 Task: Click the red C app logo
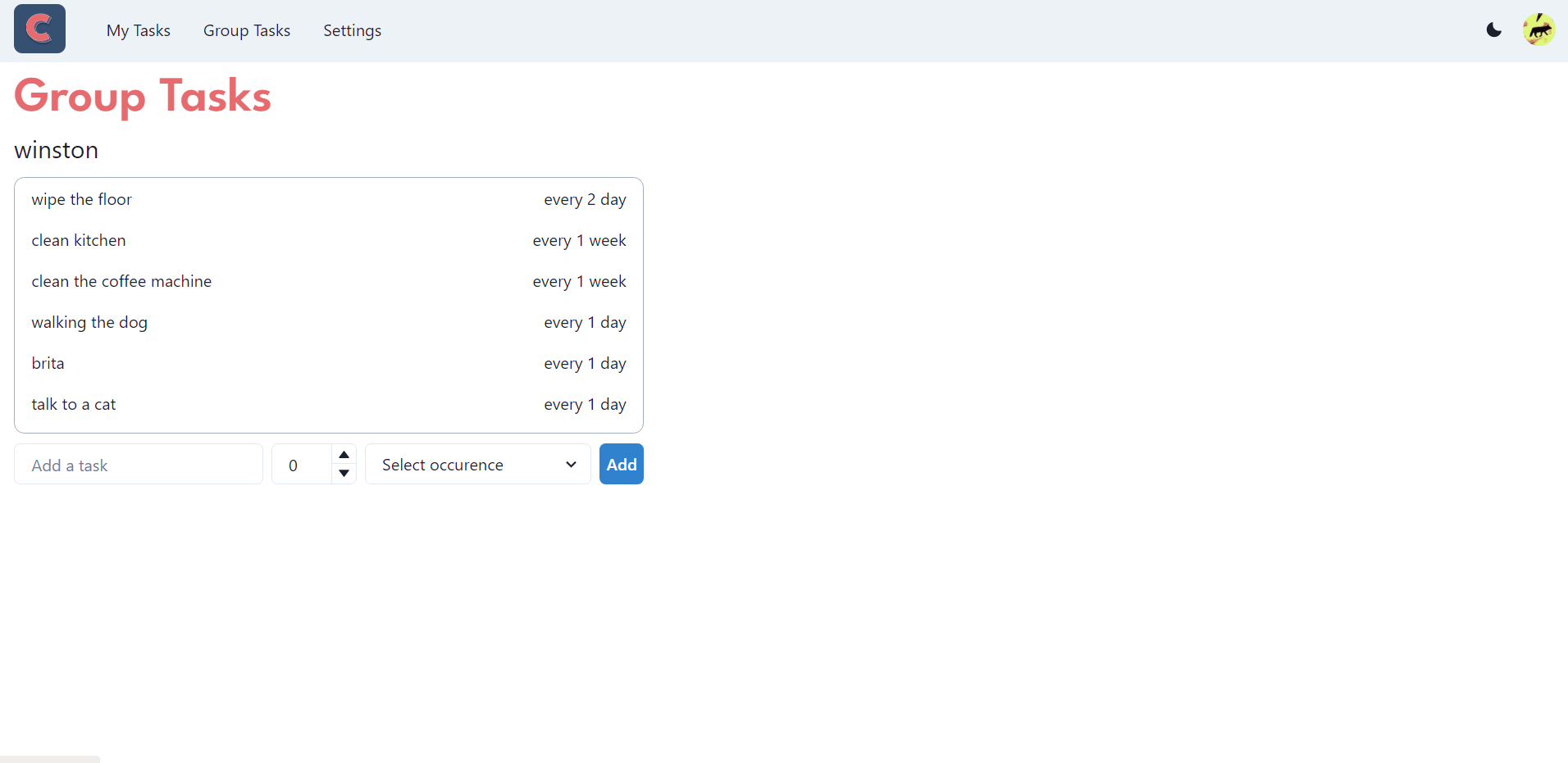pos(39,30)
